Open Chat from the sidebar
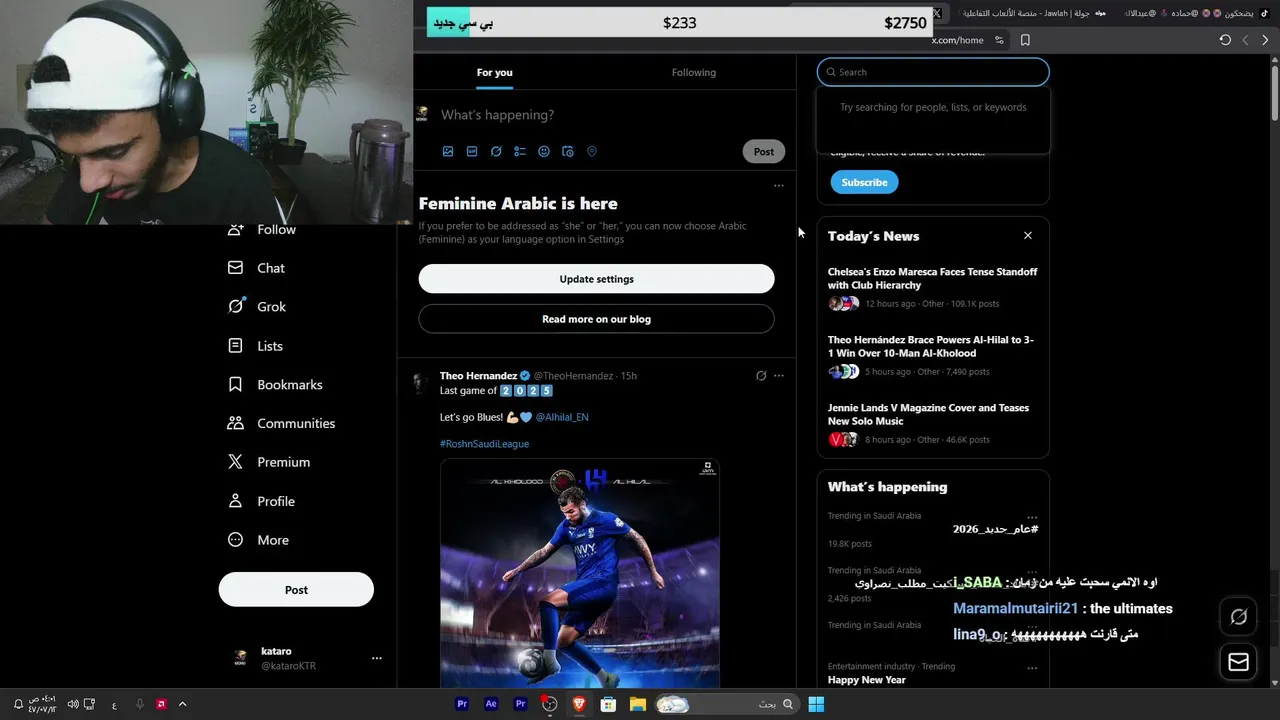The width and height of the screenshot is (1280, 720). 257,268
